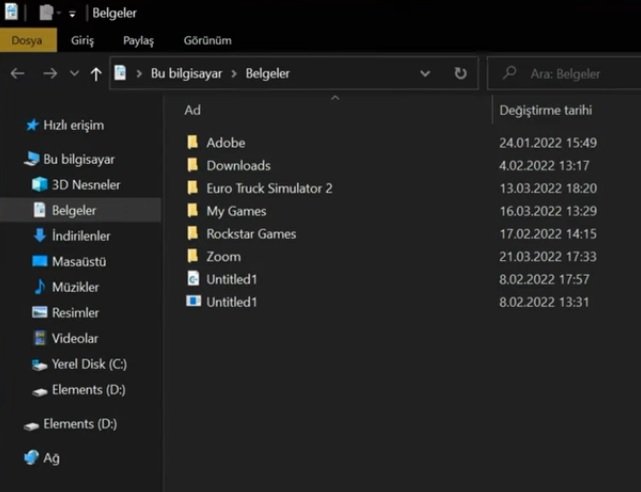Click the Adobe folder icon
Screen dimensions: 641x492
point(193,142)
